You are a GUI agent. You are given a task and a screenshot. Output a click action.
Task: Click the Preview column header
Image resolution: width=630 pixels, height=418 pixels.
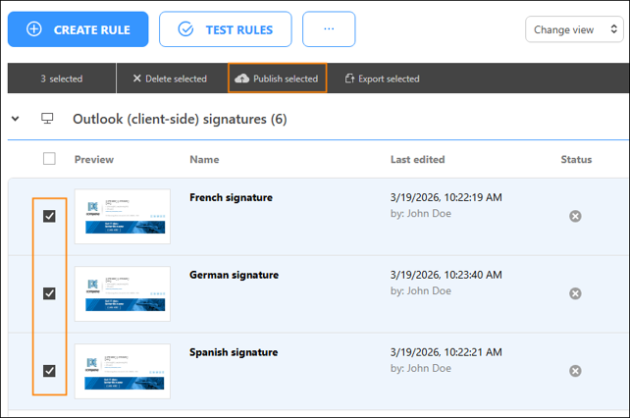(x=94, y=160)
